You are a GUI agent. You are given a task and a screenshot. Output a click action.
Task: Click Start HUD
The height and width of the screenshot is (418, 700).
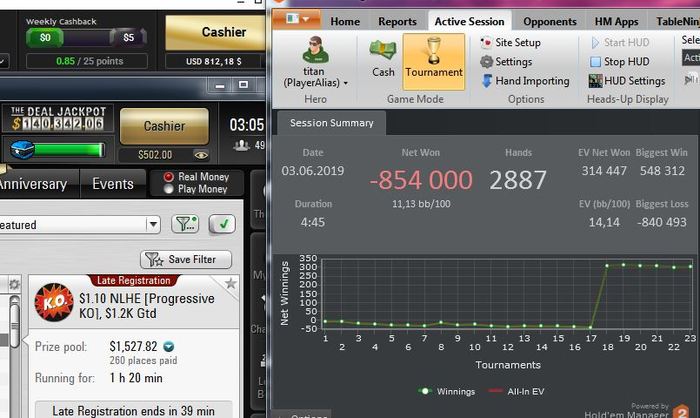pyautogui.click(x=620, y=42)
